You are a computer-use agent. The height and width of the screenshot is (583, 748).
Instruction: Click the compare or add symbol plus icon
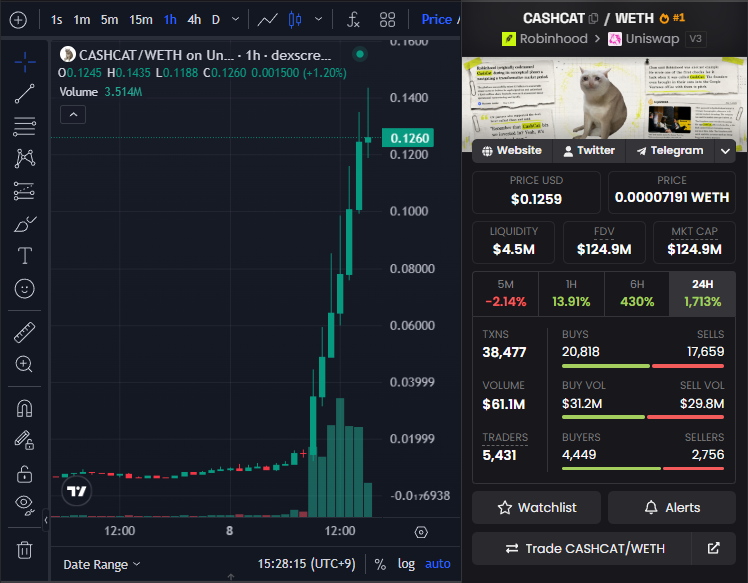18,20
